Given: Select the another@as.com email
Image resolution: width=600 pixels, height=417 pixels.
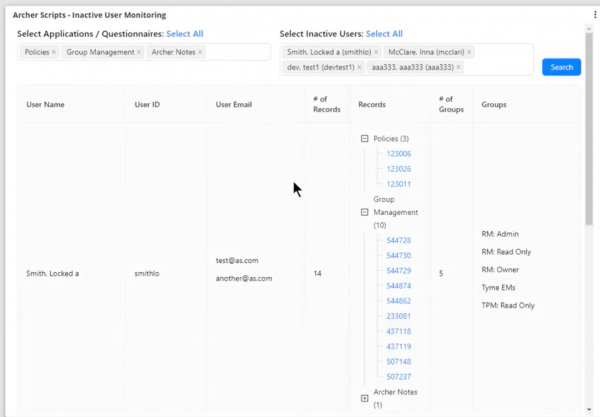Looking at the screenshot, I should point(244,279).
